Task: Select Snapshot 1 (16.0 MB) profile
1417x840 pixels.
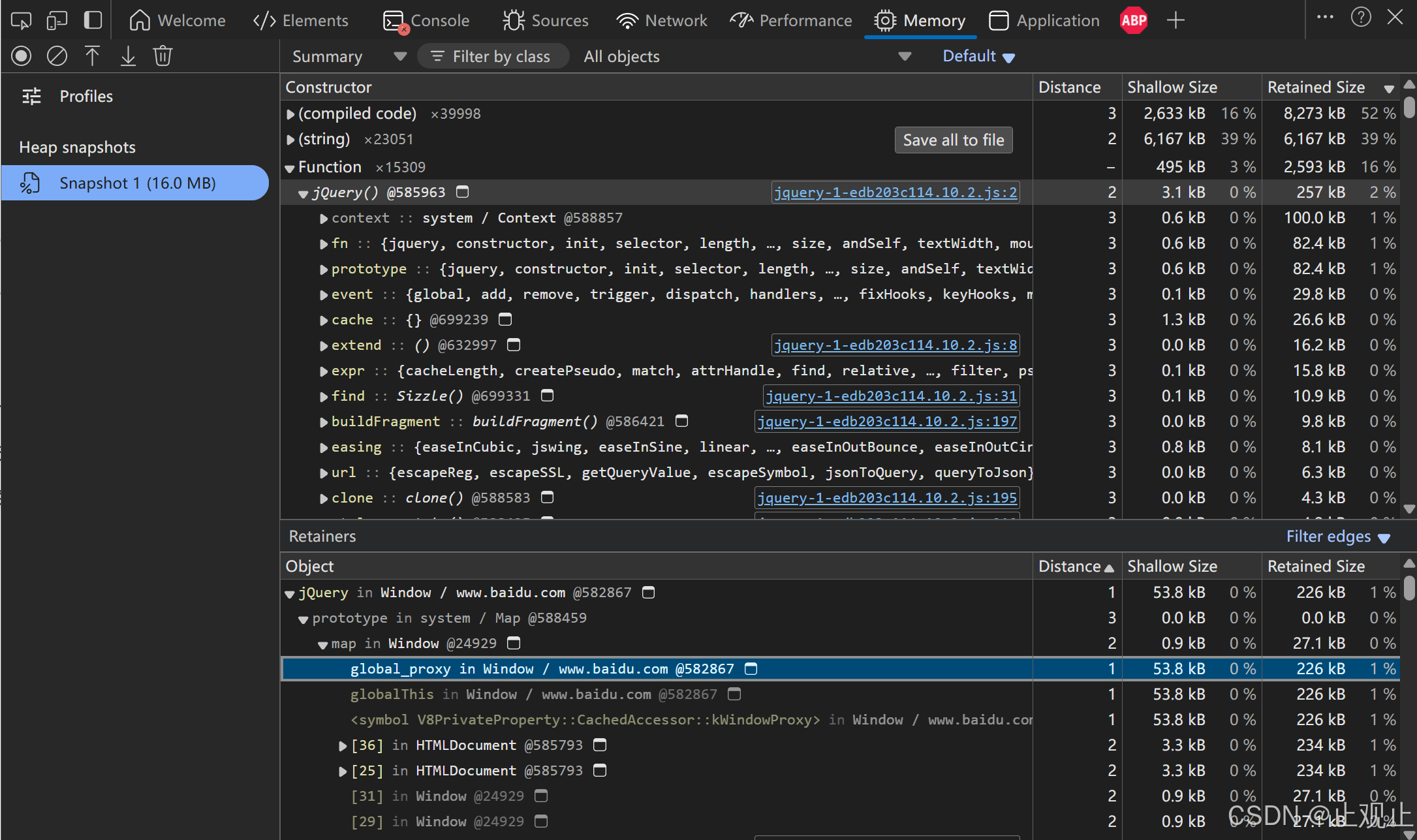Action: pyautogui.click(x=135, y=183)
